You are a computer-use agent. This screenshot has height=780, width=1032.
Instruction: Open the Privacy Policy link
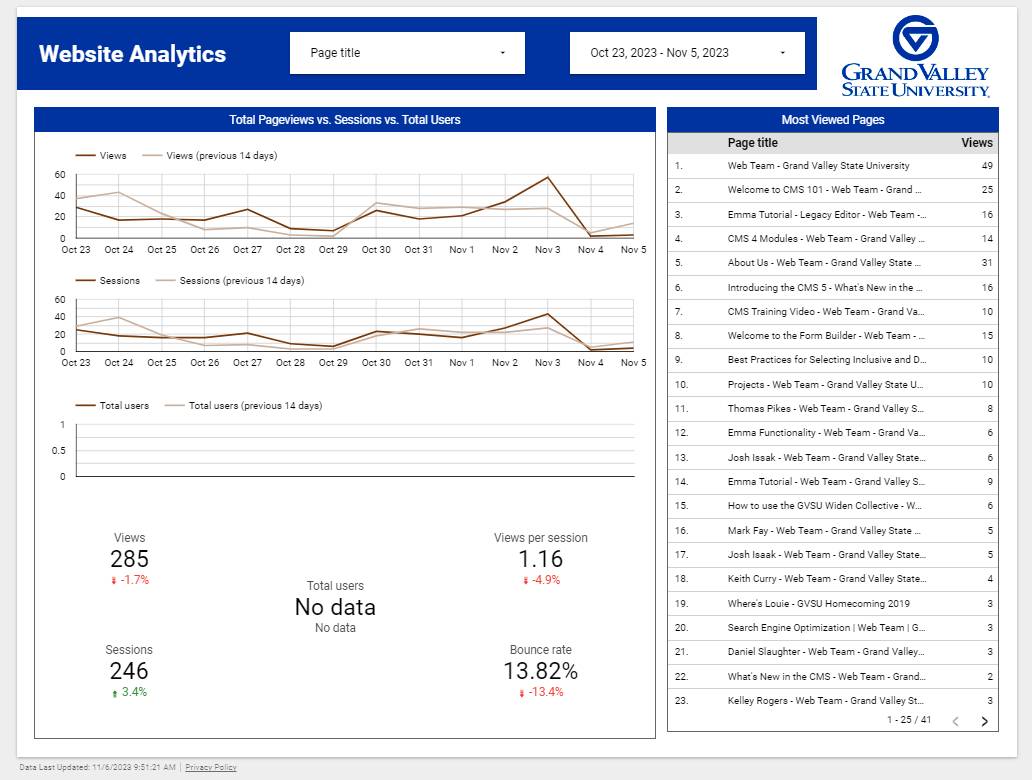[x=211, y=768]
